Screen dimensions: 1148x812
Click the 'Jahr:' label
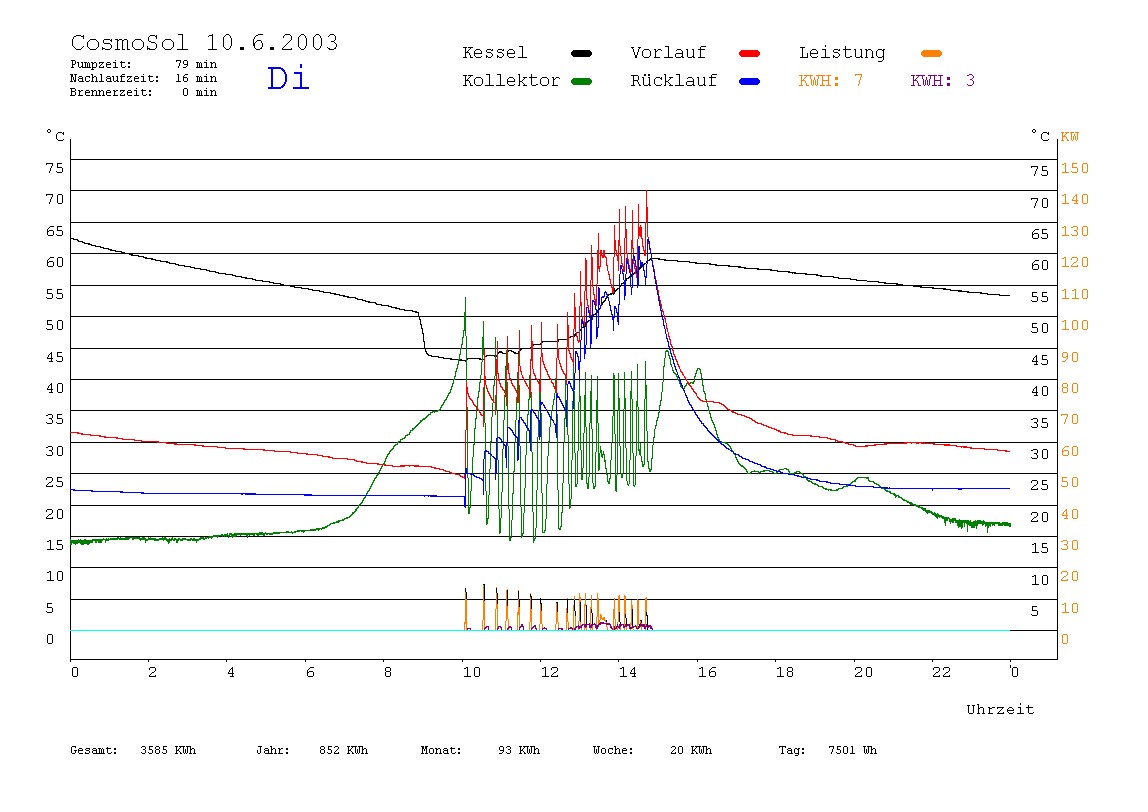pos(273,750)
